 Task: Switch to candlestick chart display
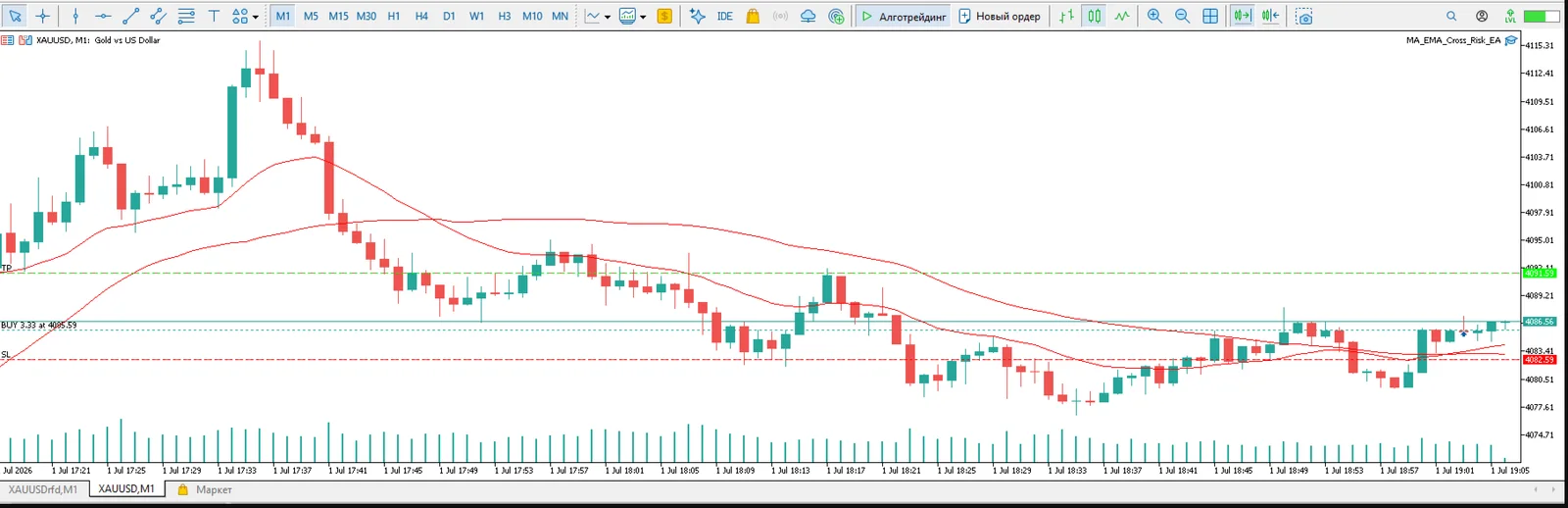point(1094,16)
